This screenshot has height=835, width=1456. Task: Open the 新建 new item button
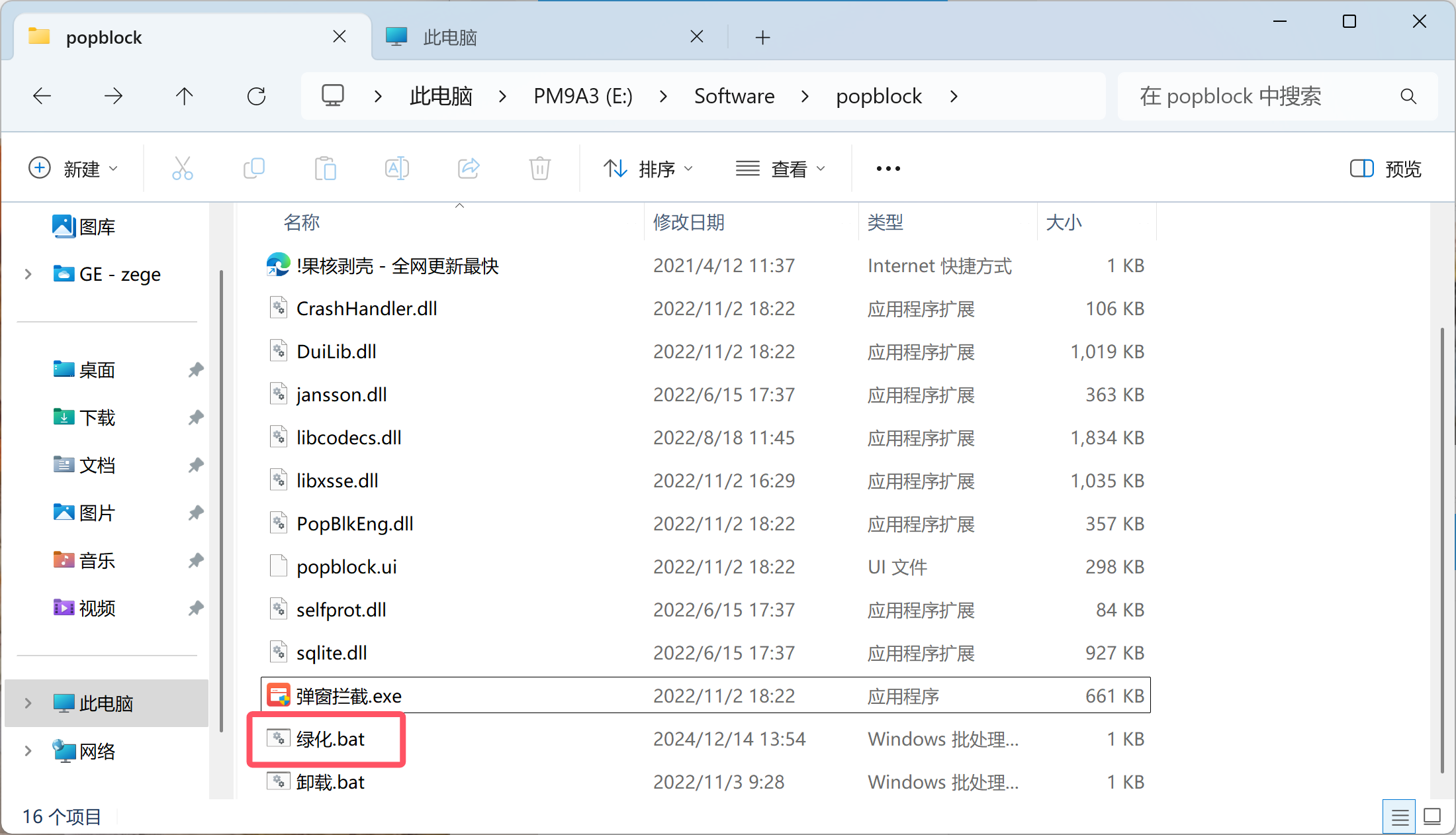pyautogui.click(x=73, y=169)
